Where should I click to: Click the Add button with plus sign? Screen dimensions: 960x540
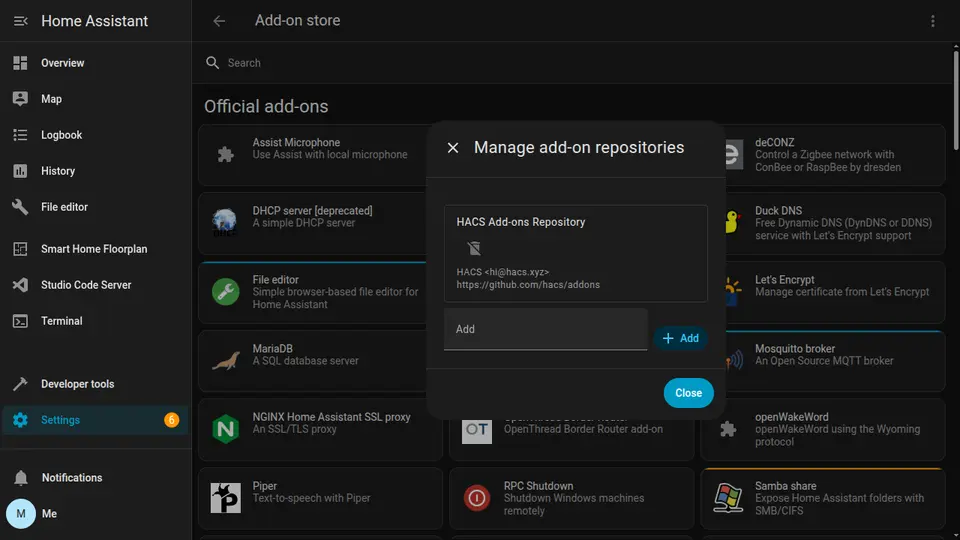click(681, 338)
